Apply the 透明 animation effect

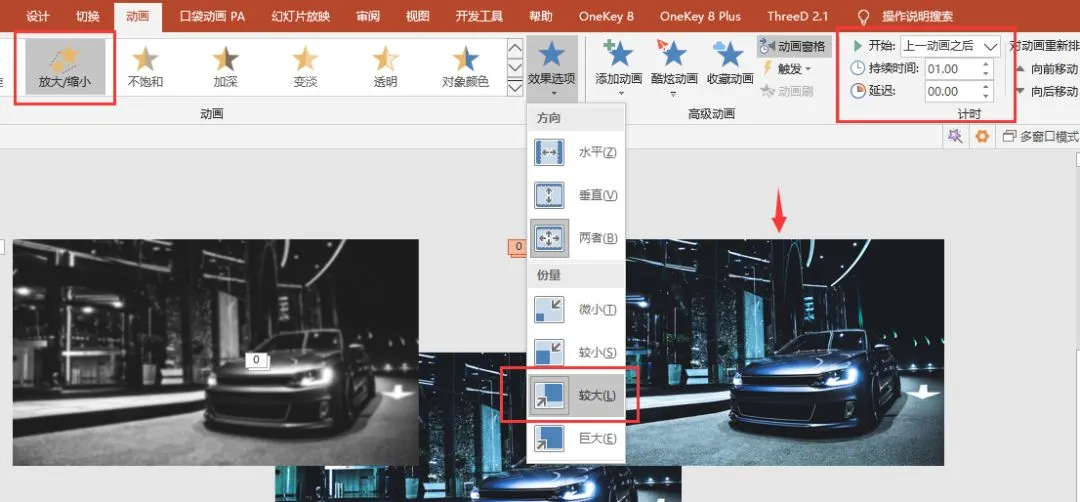point(385,67)
